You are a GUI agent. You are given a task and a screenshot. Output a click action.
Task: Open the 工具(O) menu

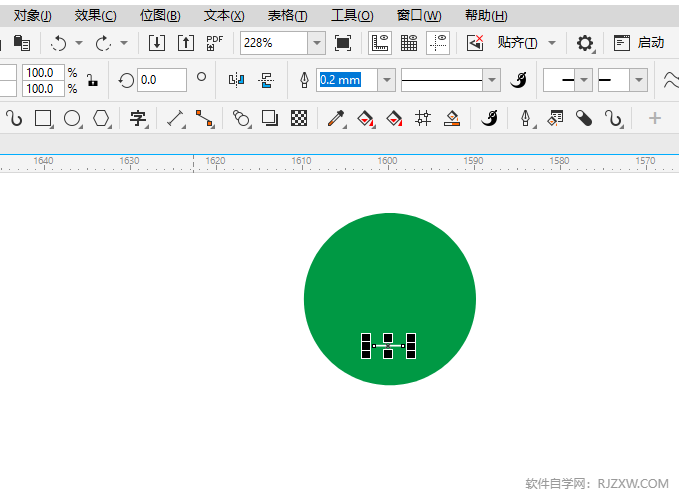(352, 16)
